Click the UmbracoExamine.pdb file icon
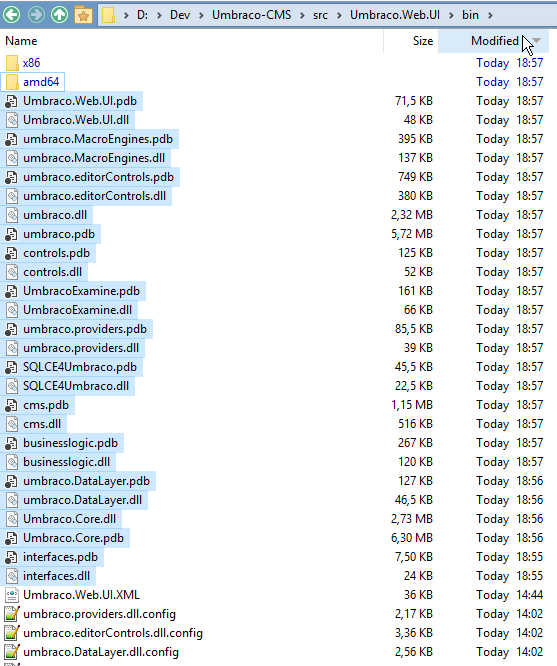 pos(11,291)
